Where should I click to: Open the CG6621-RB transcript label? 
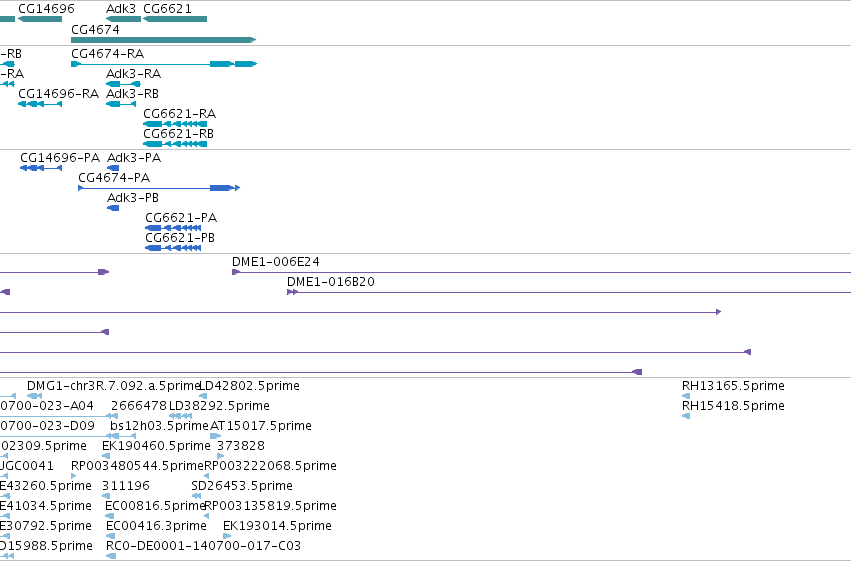pyautogui.click(x=179, y=134)
